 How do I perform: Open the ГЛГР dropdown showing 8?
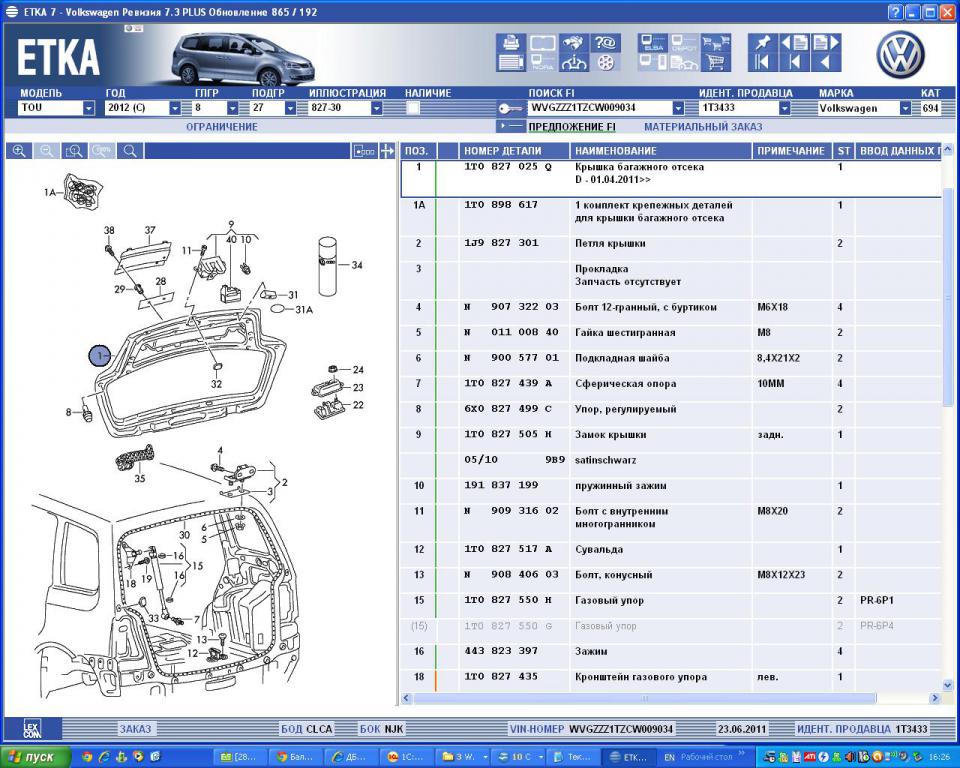pos(233,108)
